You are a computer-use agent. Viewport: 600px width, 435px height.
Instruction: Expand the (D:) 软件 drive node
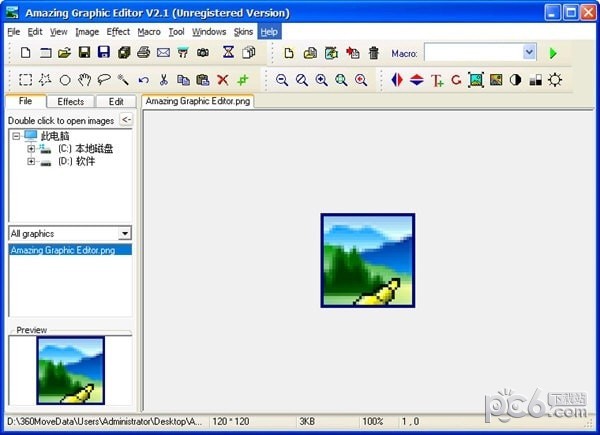[x=31, y=161]
